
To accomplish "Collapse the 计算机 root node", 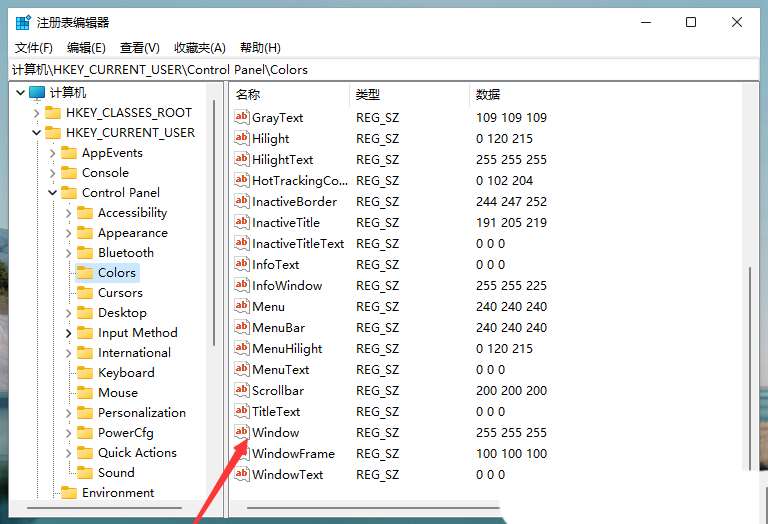I will coord(20,93).
